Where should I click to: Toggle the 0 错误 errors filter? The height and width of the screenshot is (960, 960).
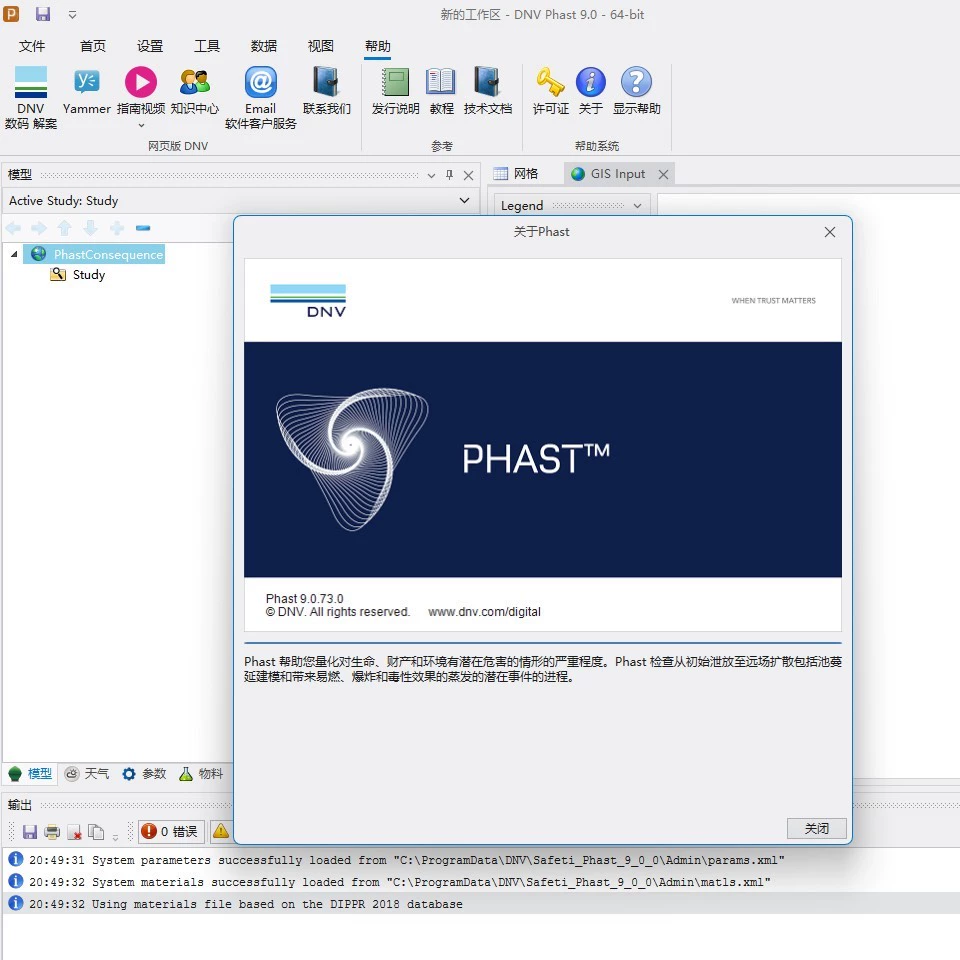[x=170, y=831]
